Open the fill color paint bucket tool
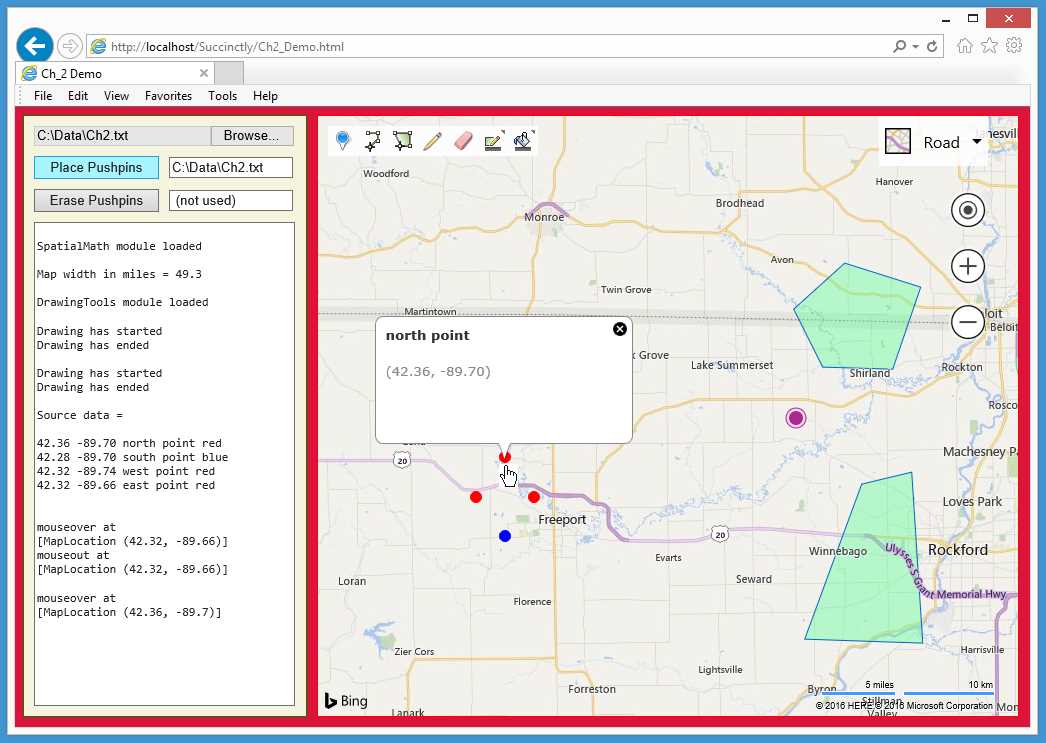This screenshot has height=743, width=1046. (x=524, y=141)
